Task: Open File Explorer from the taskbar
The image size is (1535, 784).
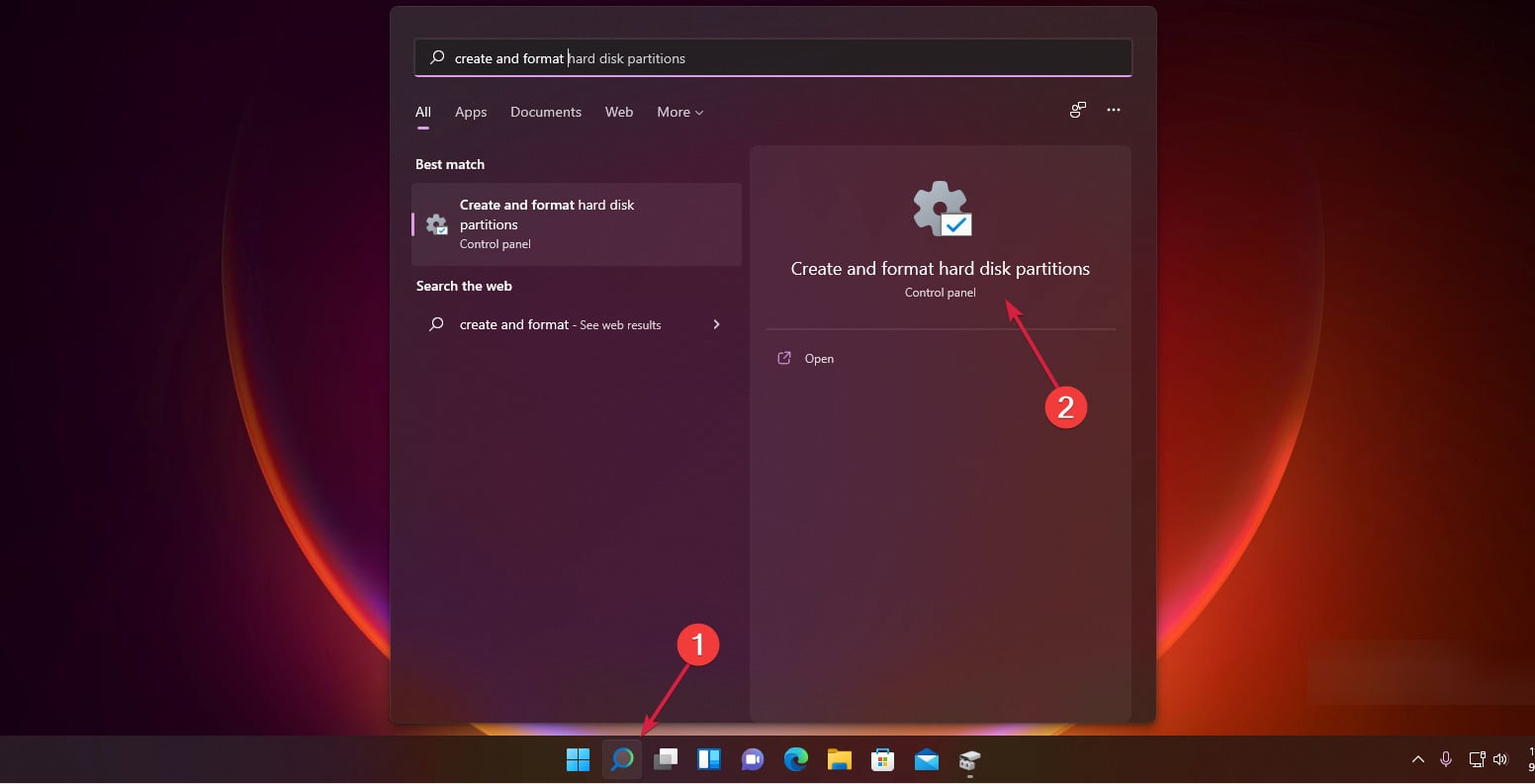Action: pos(840,759)
